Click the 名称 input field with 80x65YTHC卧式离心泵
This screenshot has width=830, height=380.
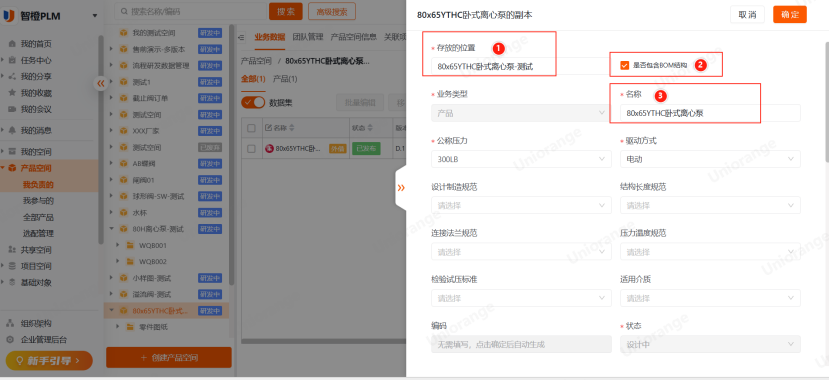[x=710, y=113]
